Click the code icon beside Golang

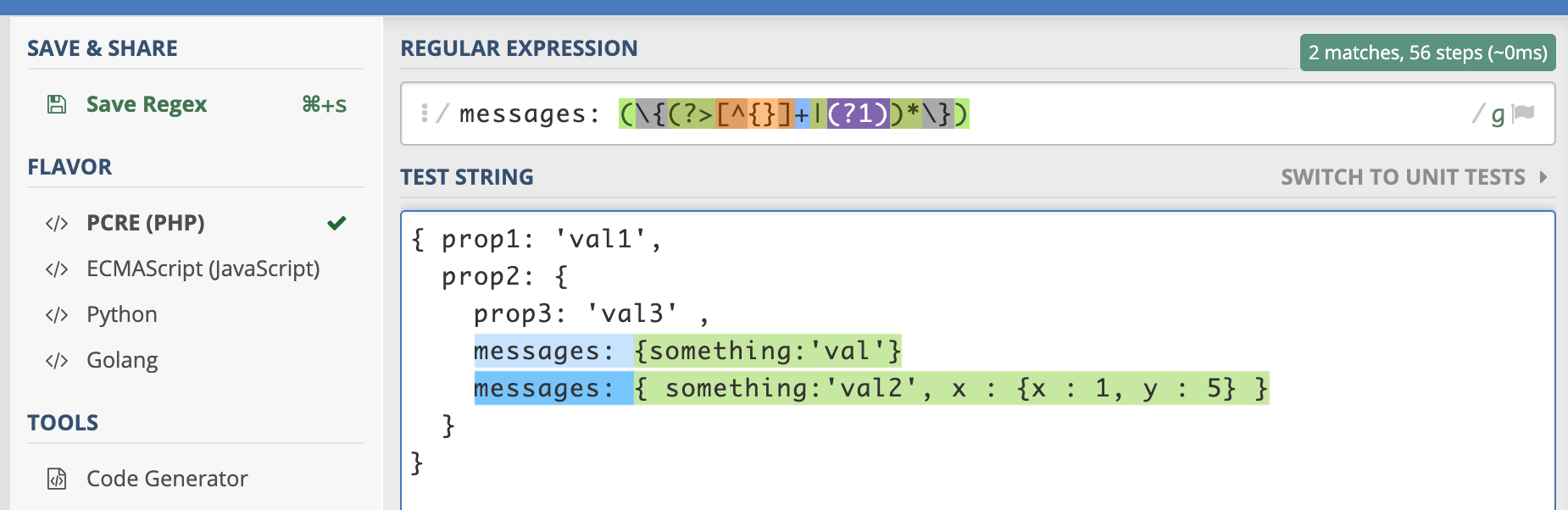(55, 359)
